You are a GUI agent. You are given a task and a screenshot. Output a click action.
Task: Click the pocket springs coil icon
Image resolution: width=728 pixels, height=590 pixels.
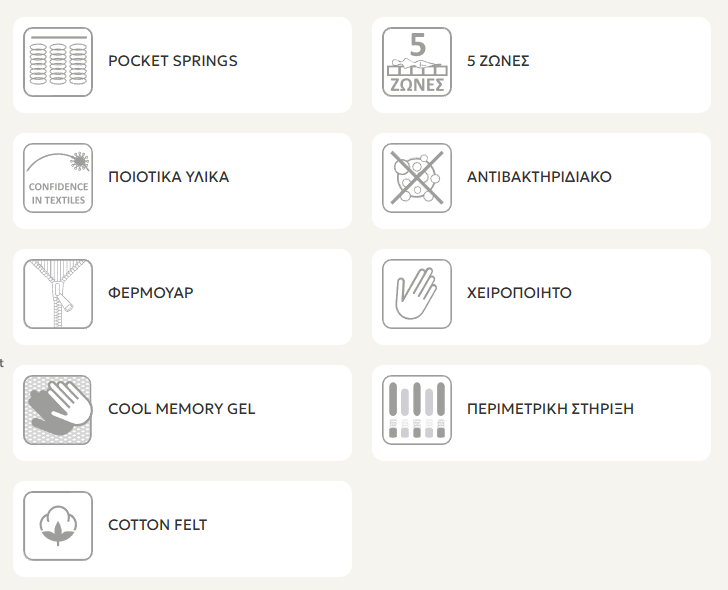58,62
